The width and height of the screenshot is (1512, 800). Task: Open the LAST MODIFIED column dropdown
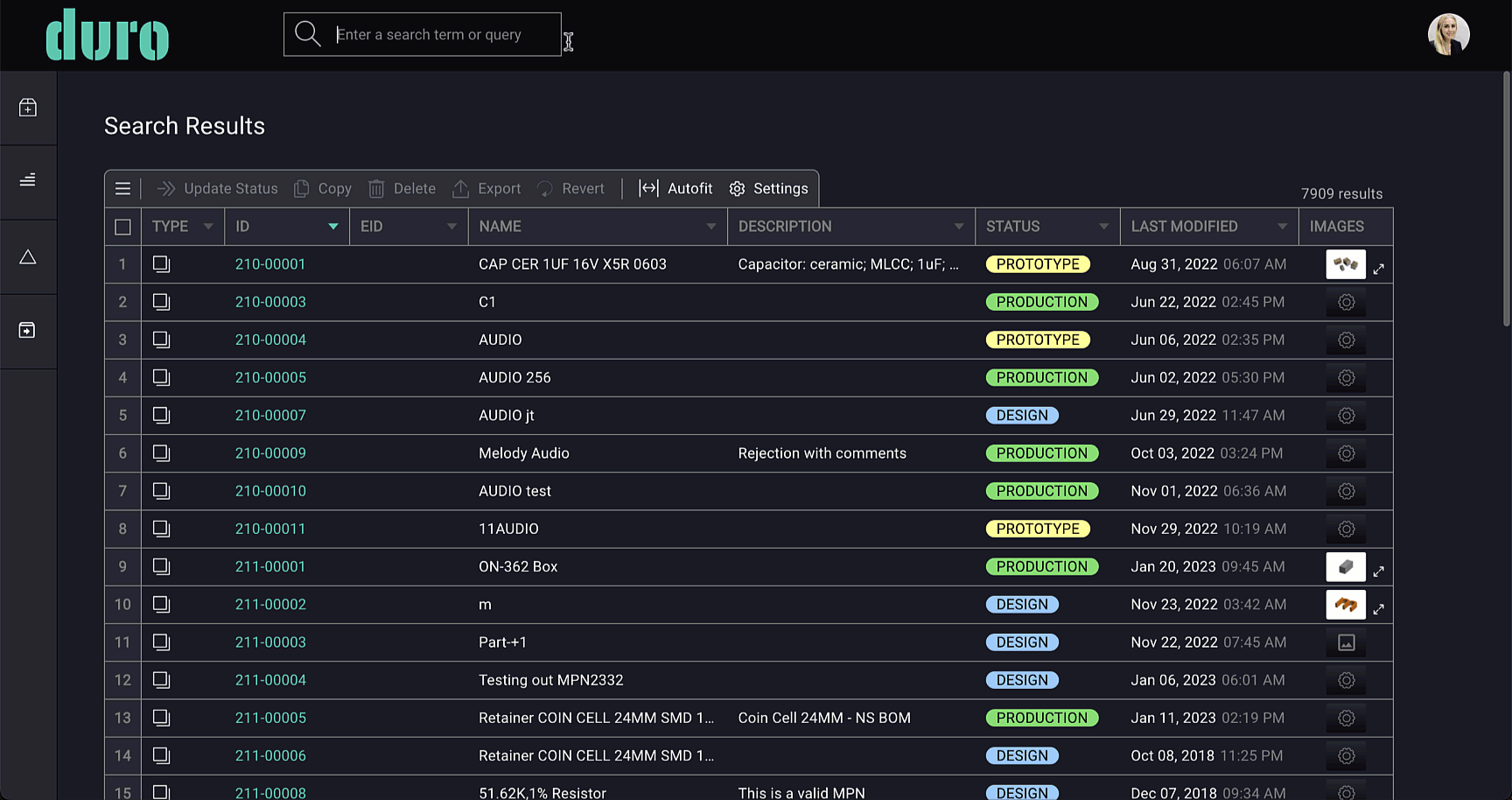click(1282, 227)
